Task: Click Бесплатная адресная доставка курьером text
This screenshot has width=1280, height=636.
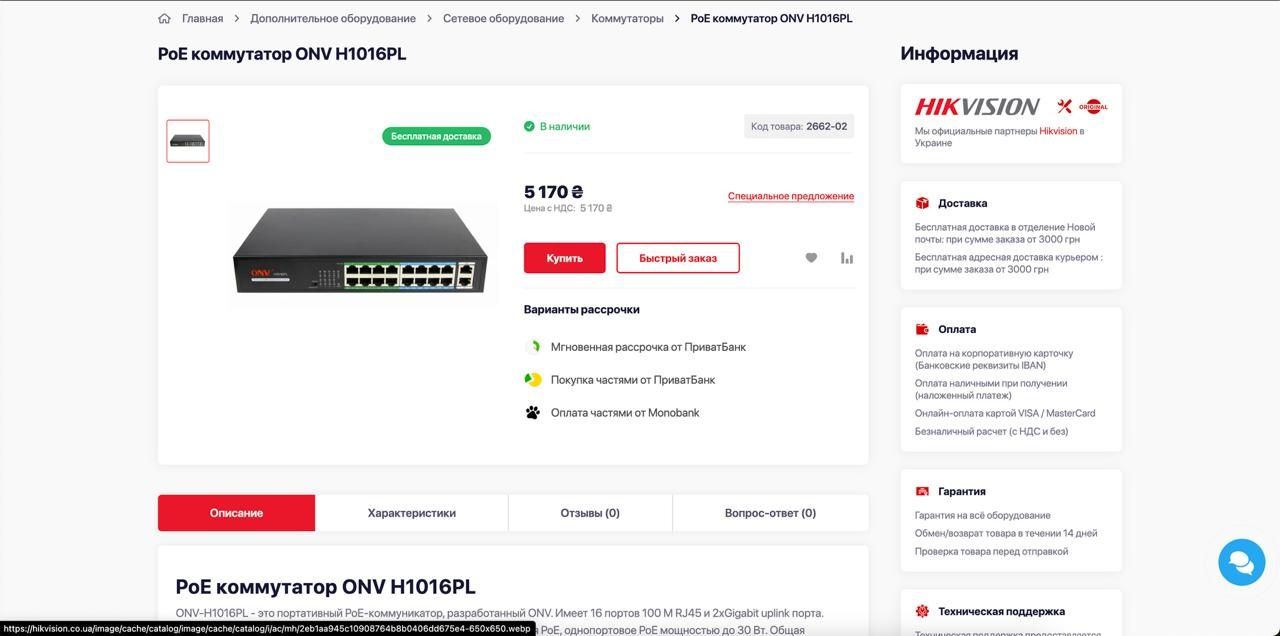Action: click(1009, 263)
